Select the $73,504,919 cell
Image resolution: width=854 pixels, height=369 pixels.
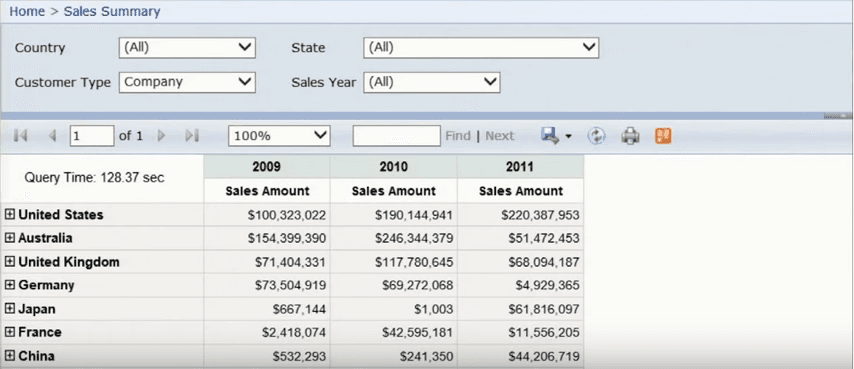267,285
